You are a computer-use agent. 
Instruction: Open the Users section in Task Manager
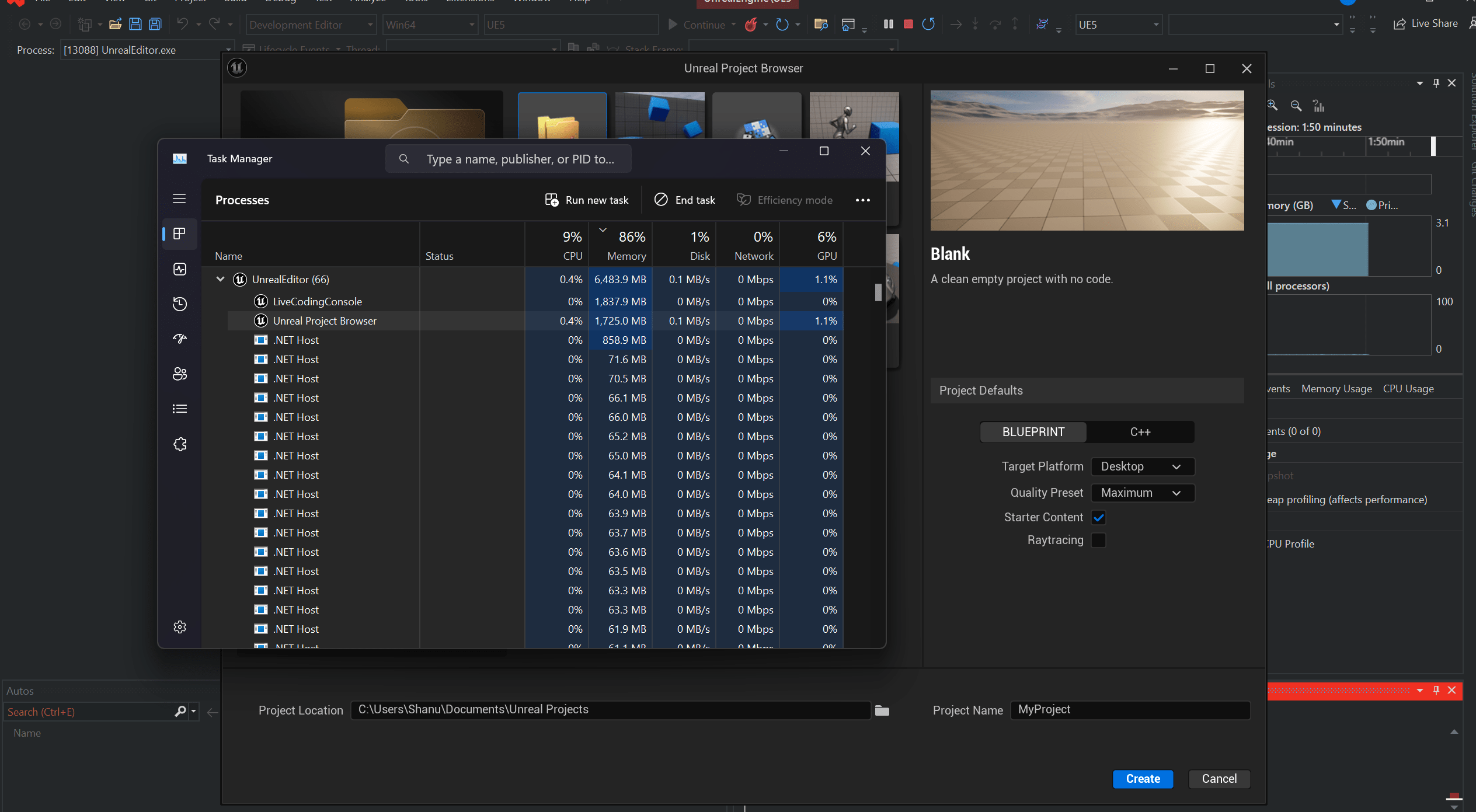point(179,374)
